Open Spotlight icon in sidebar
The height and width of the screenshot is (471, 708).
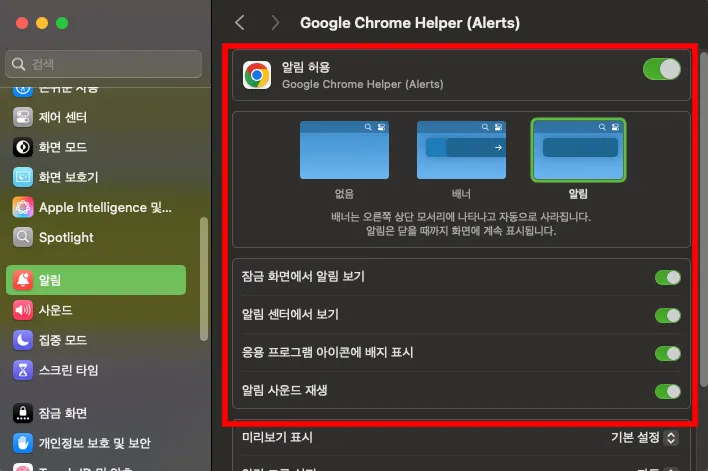click(23, 237)
